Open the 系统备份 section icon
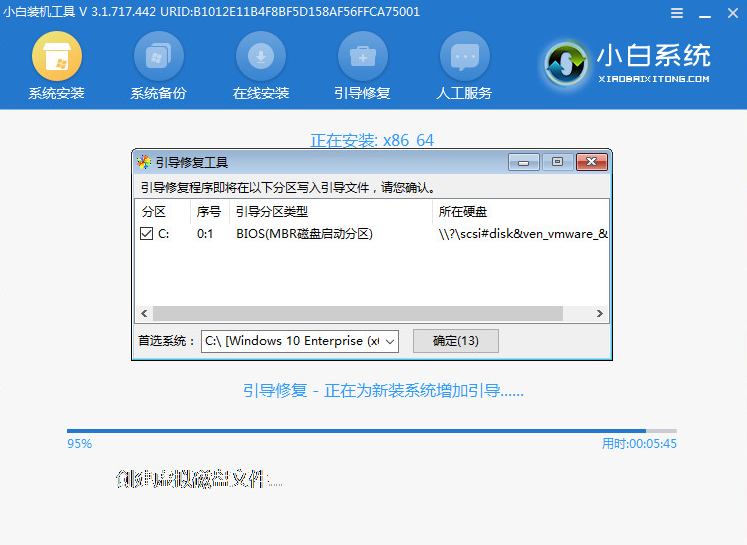 click(x=159, y=56)
